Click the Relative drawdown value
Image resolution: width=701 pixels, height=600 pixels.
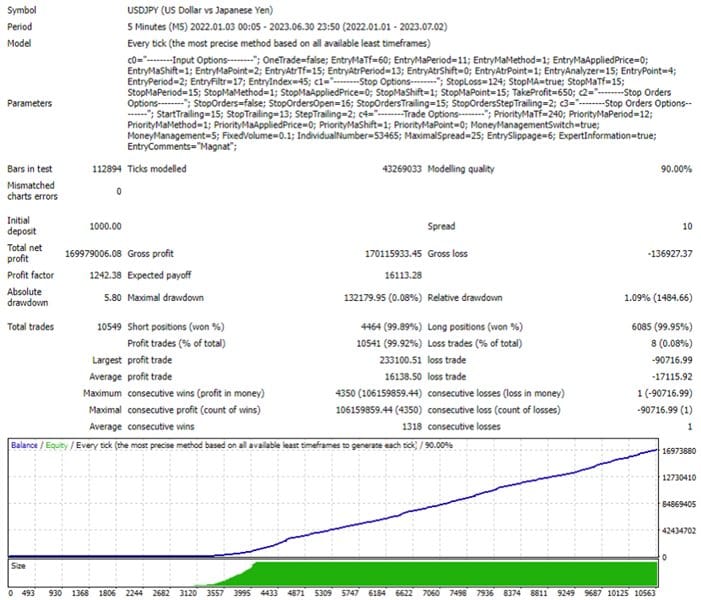tap(658, 298)
